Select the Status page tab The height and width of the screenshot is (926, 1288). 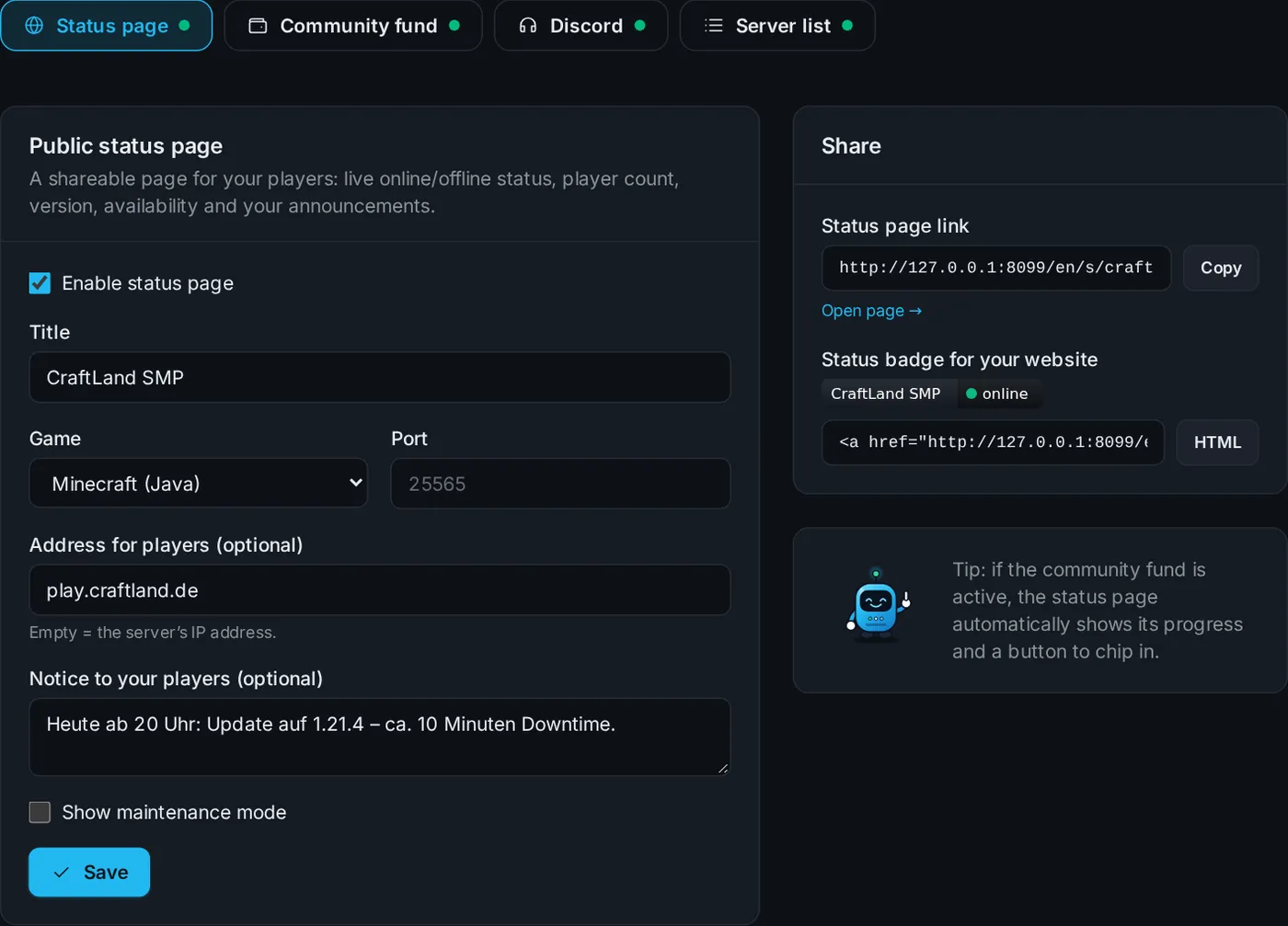107,26
